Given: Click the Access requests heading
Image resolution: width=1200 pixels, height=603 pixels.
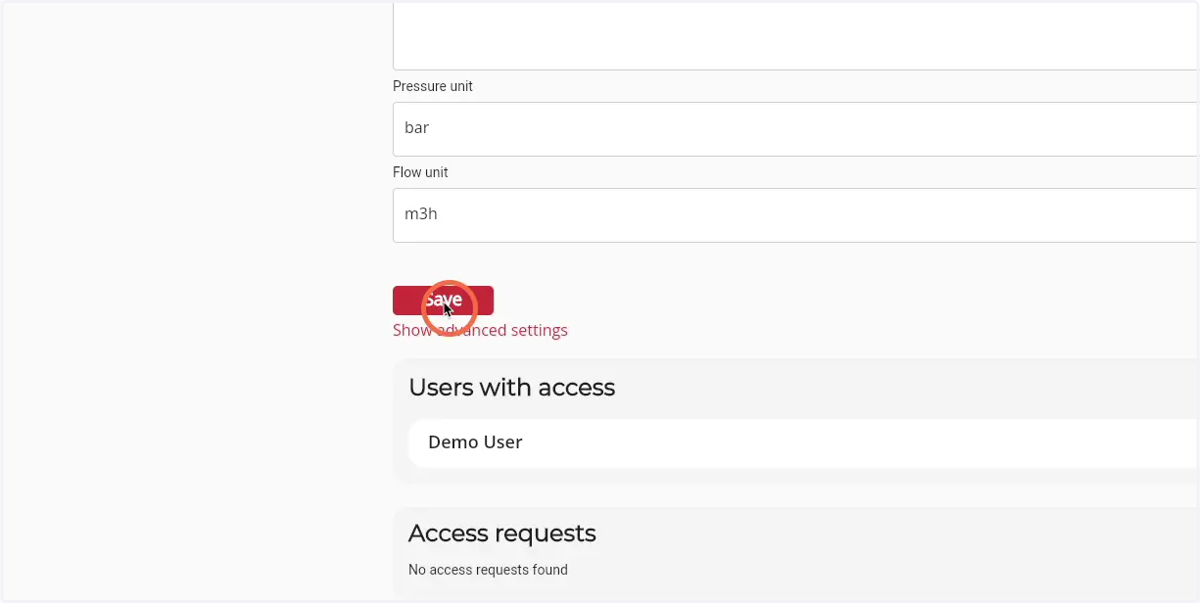Looking at the screenshot, I should (502, 533).
